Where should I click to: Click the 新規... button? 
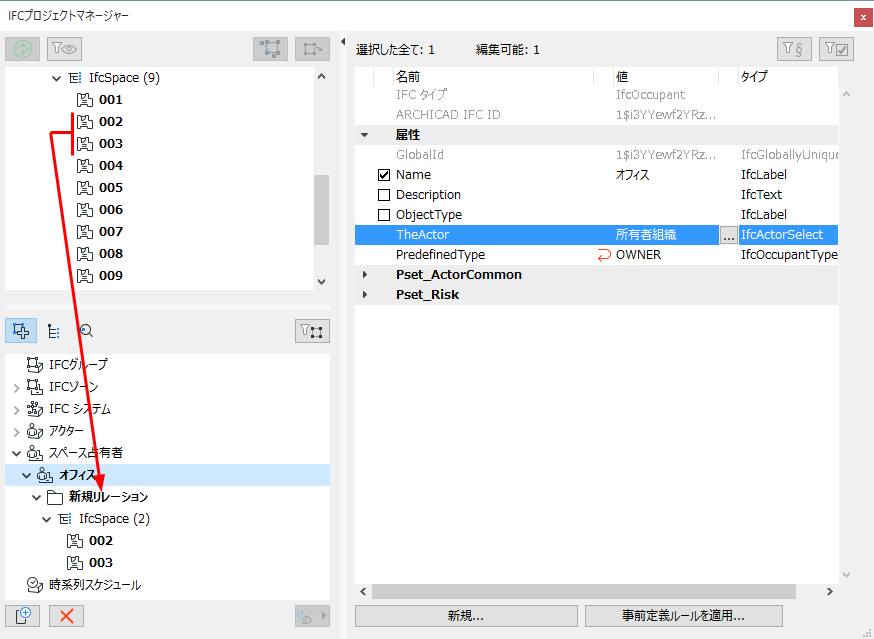(x=466, y=616)
